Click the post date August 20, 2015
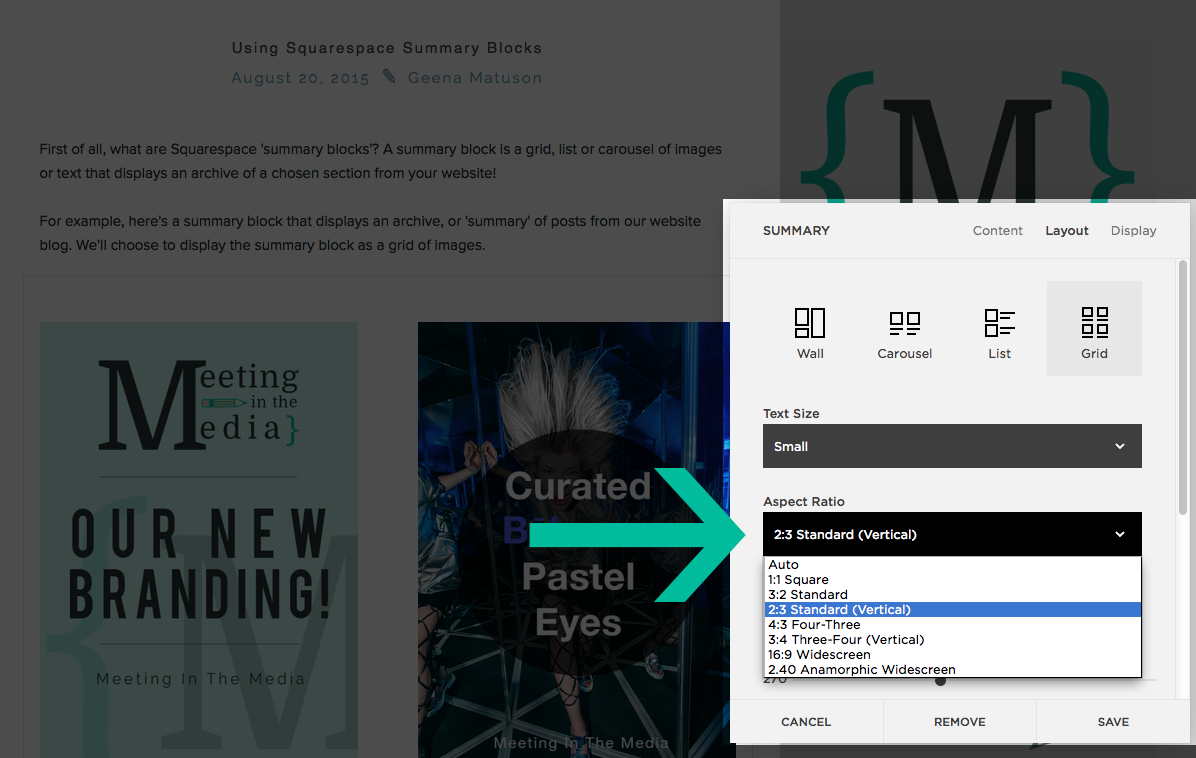 [300, 78]
